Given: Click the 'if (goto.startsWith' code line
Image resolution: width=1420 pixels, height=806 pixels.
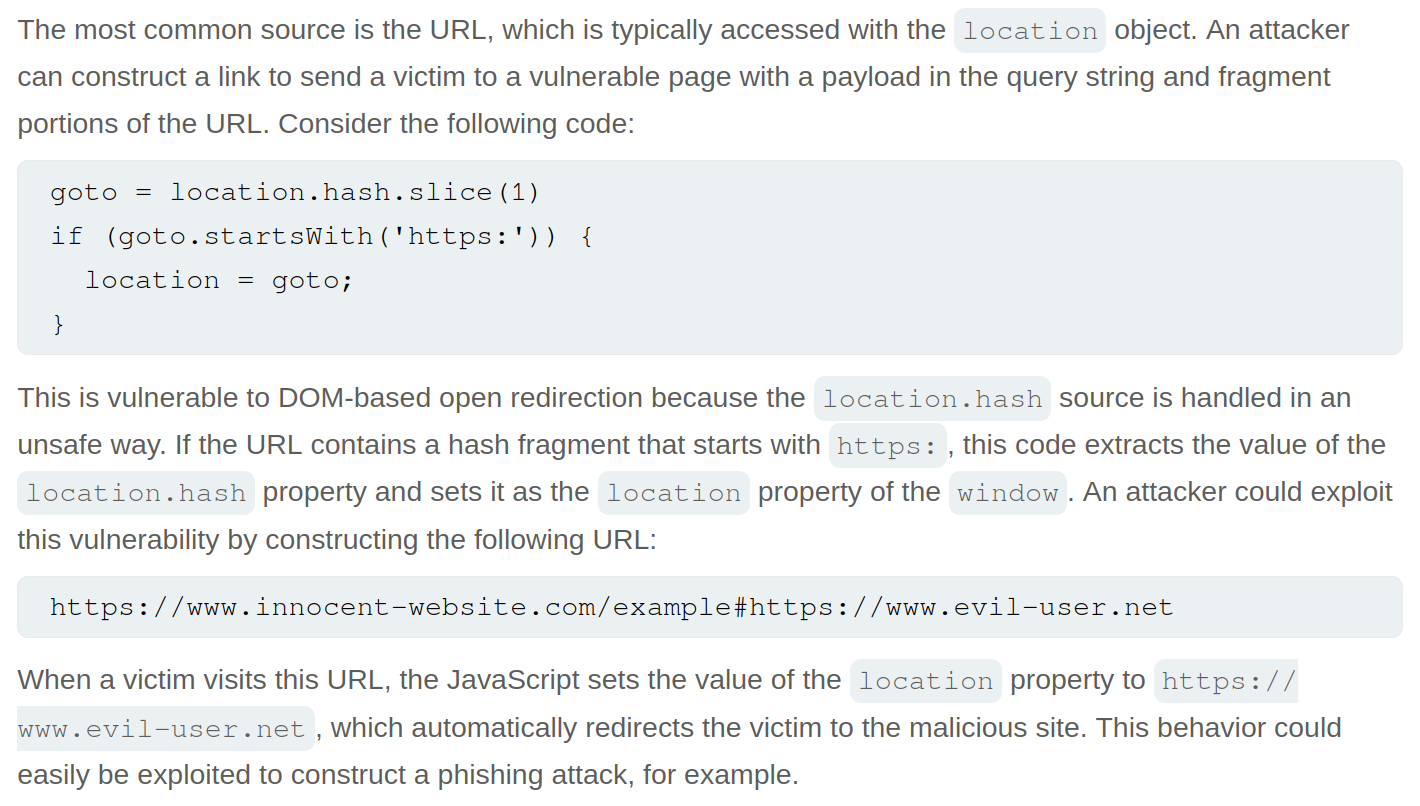Looking at the screenshot, I should click(321, 236).
